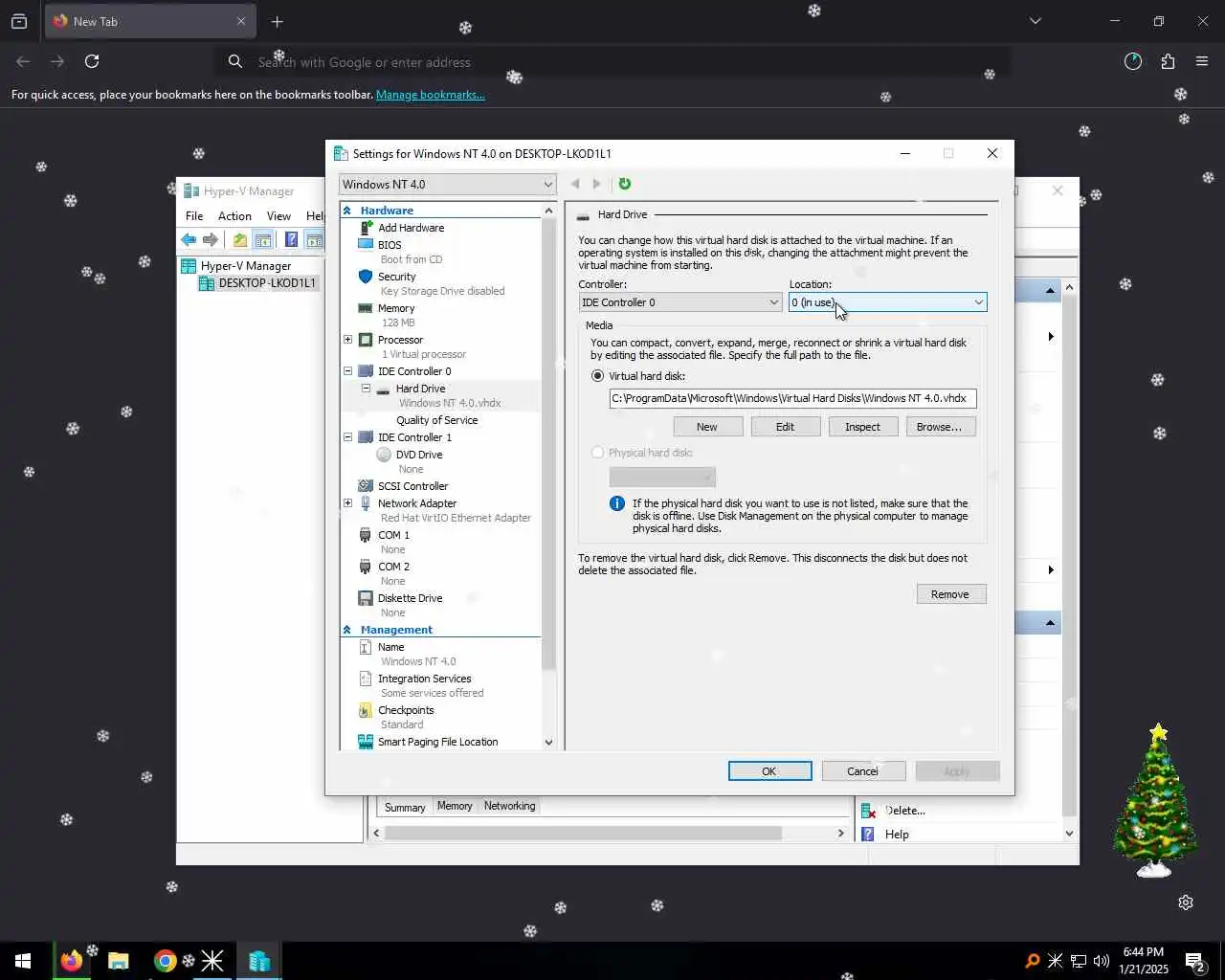The height and width of the screenshot is (980, 1225).
Task: Open the Action menu in Hyper-V Manager
Action: (234, 216)
